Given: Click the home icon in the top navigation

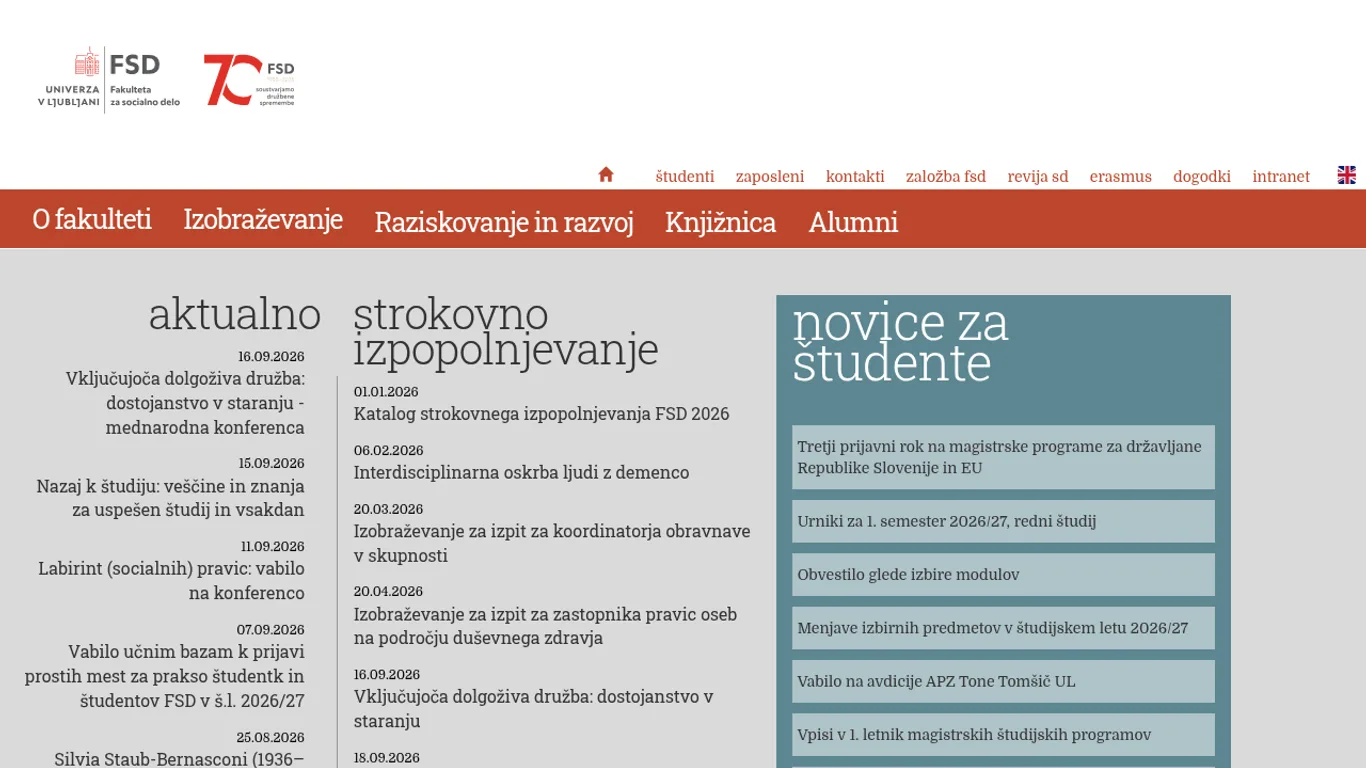Looking at the screenshot, I should [x=606, y=174].
